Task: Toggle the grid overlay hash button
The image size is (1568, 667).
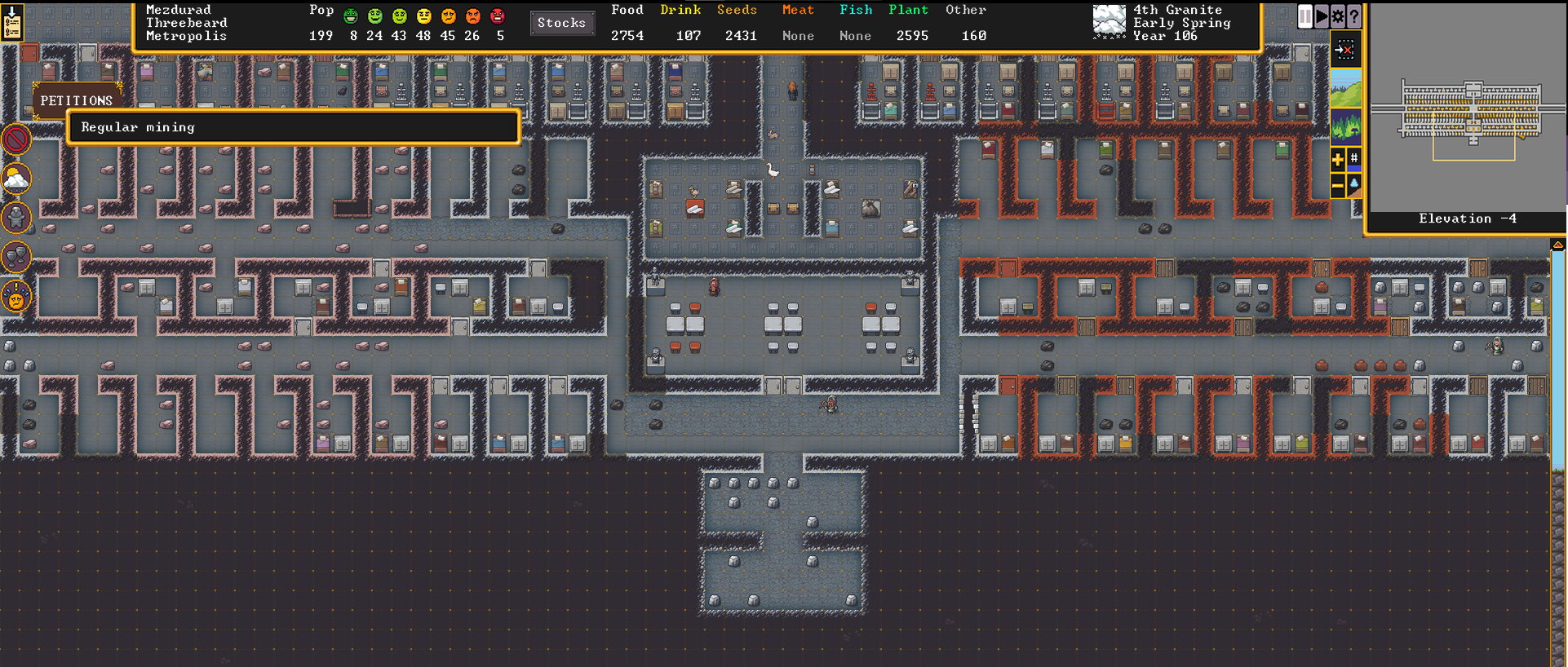Action: [1354, 159]
